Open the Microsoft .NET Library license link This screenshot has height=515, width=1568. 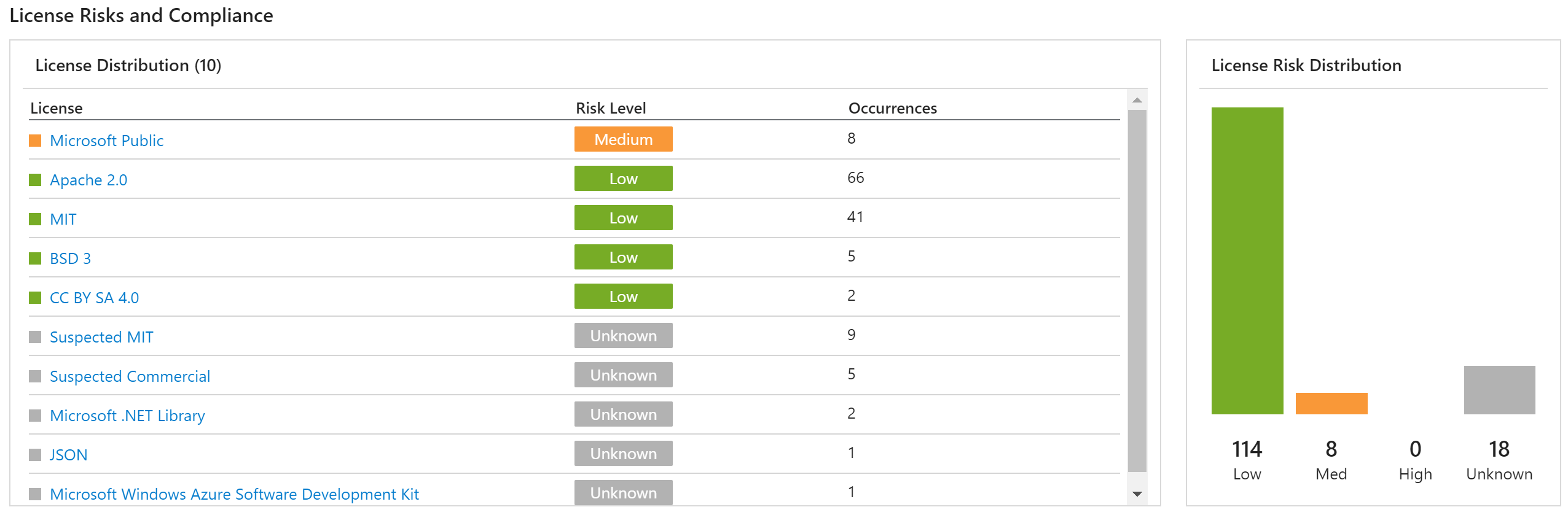pos(127,416)
